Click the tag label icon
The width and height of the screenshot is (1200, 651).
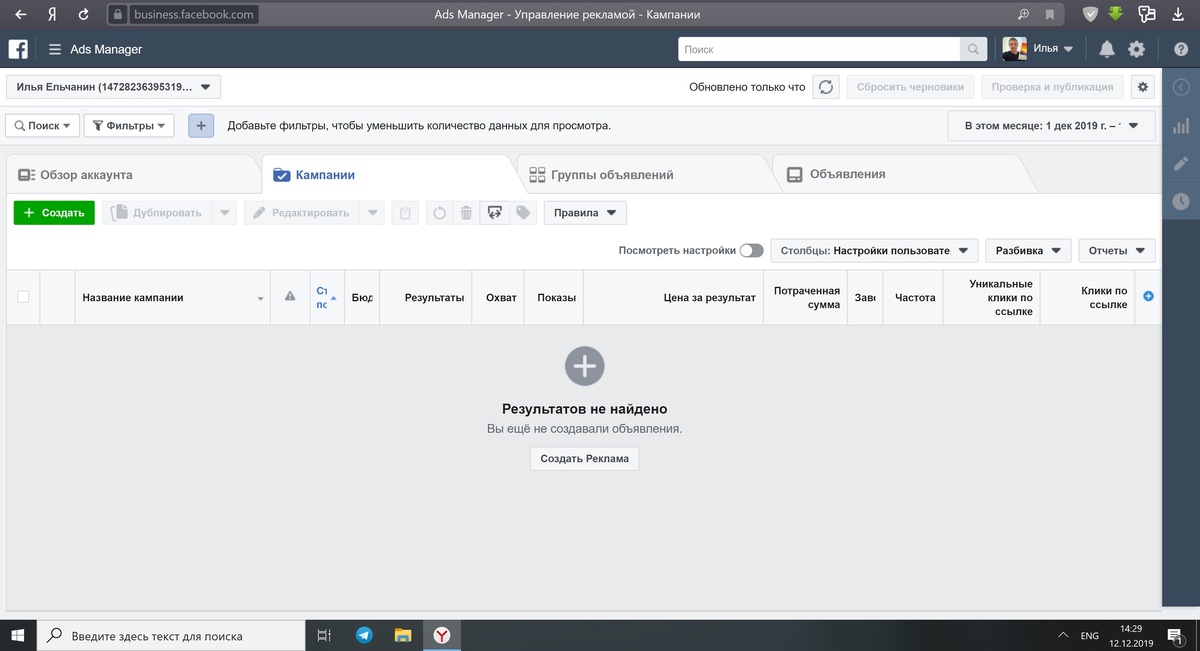click(523, 213)
